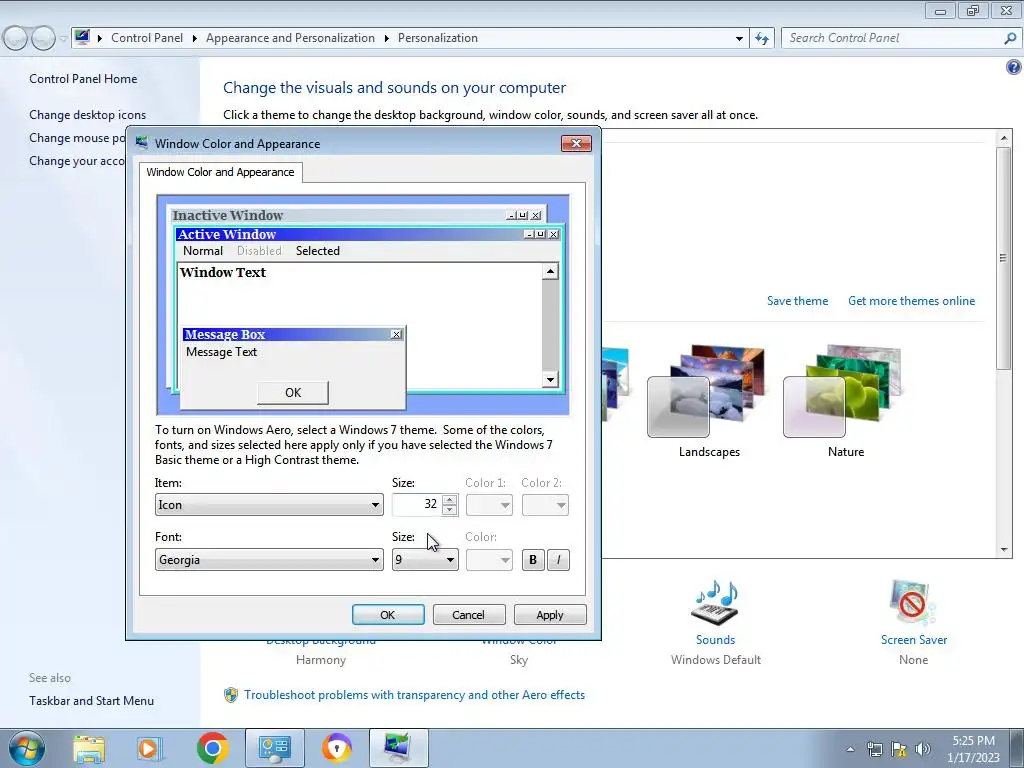Click the Bold font style button
This screenshot has width=1024, height=768.
533,560
